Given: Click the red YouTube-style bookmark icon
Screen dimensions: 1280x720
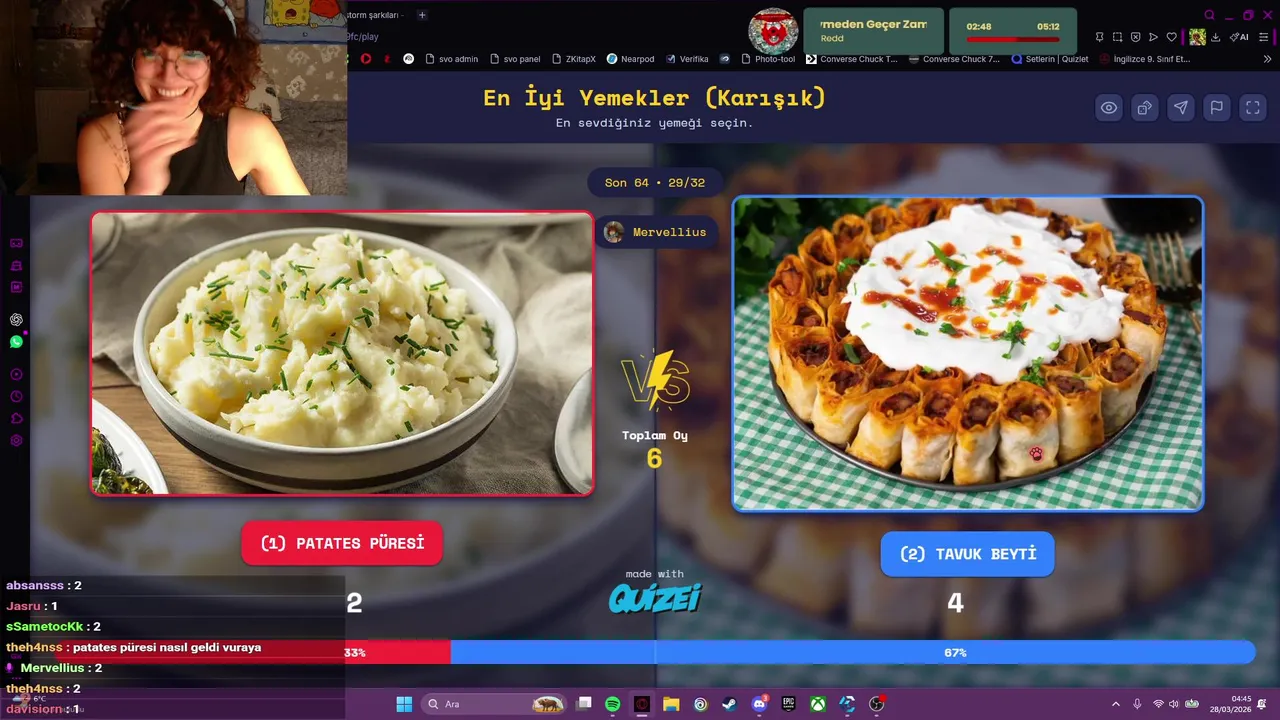Looking at the screenshot, I should (x=365, y=59).
